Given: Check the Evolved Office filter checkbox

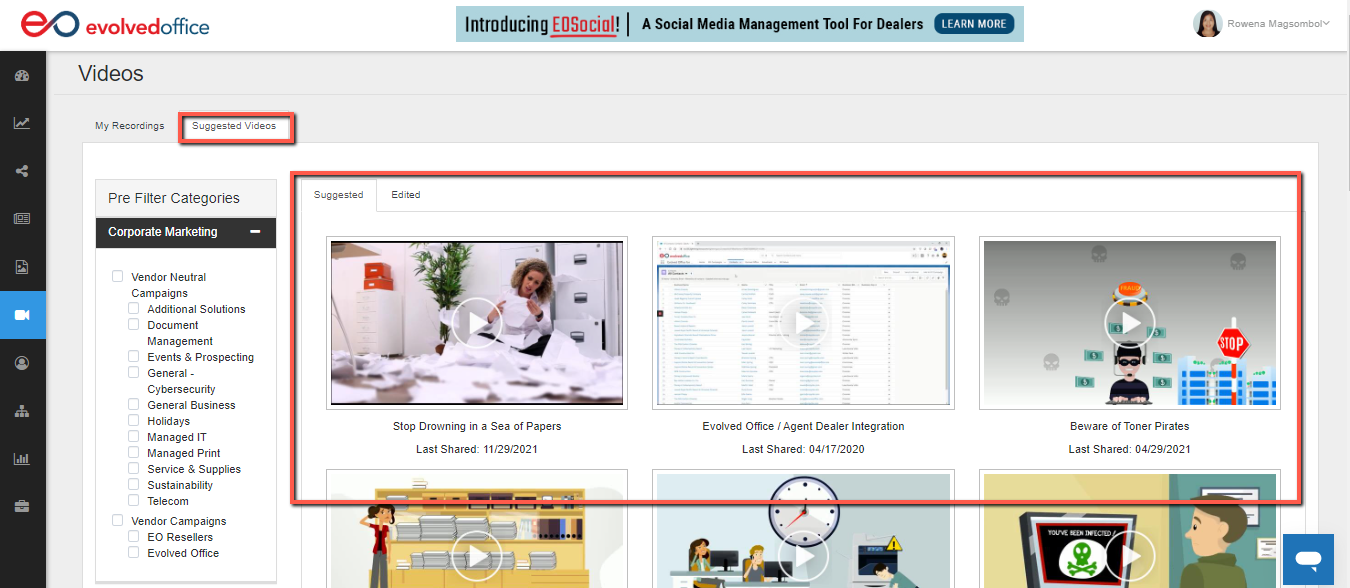Looking at the screenshot, I should point(134,553).
